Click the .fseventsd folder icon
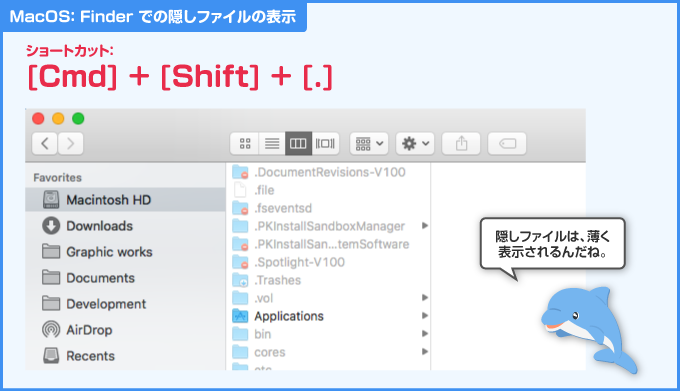Viewport: 680px width, 391px height. pyautogui.click(x=240, y=208)
